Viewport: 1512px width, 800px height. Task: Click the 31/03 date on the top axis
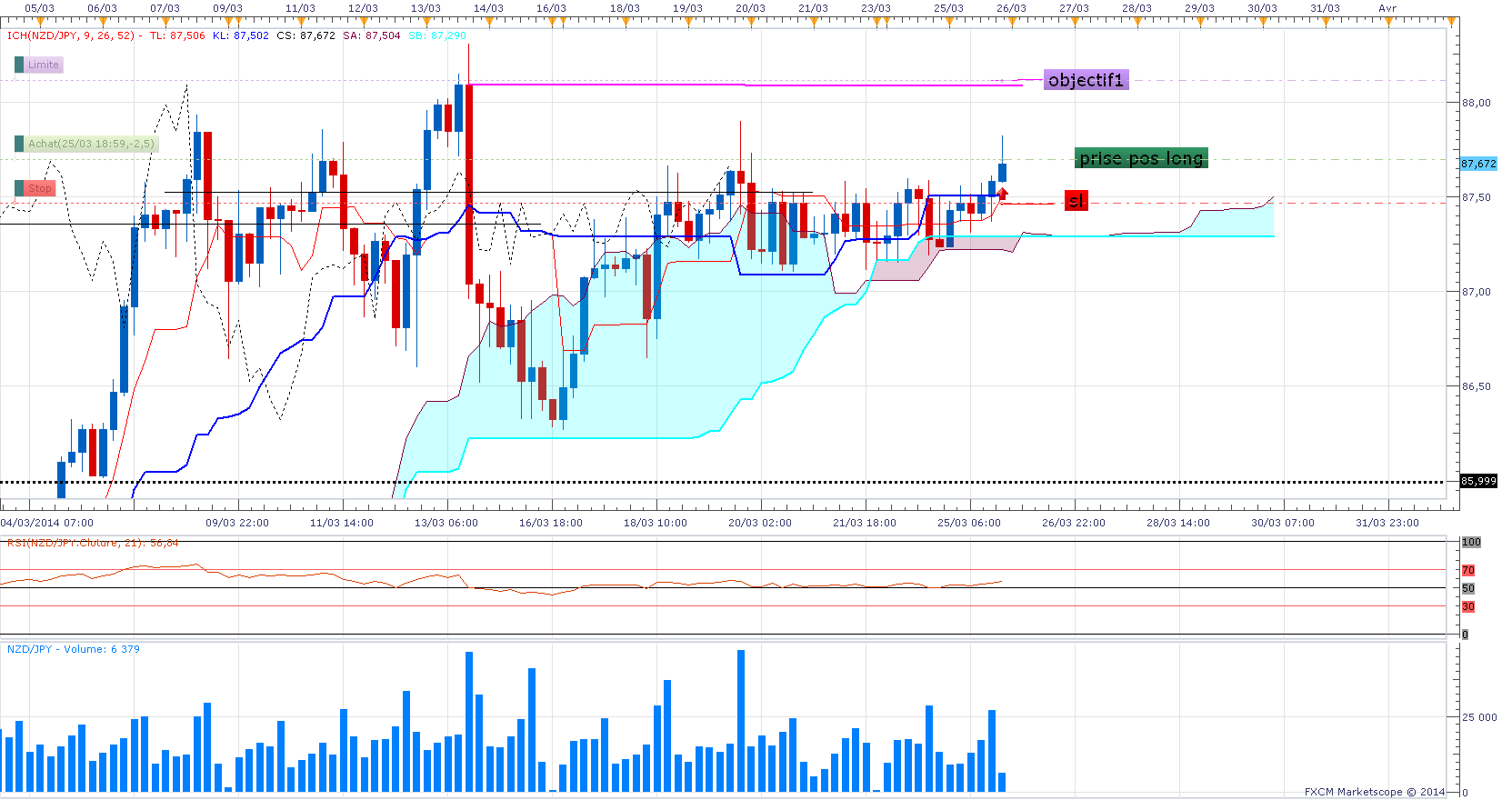coord(1325,8)
